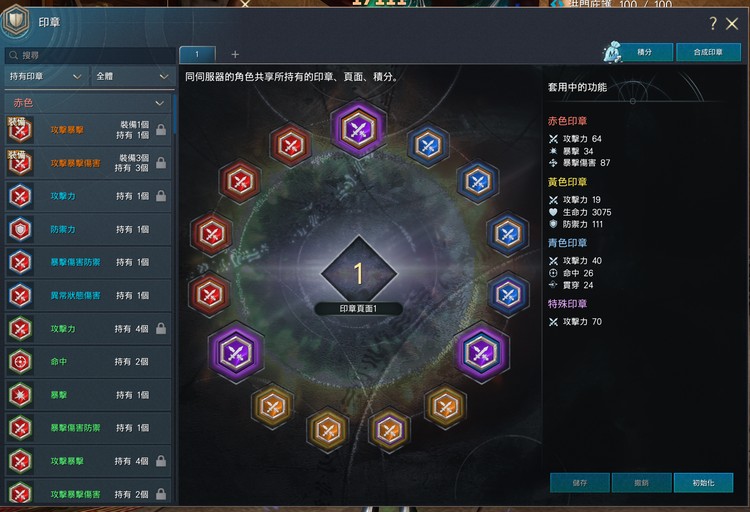Image resolution: width=750 pixels, height=512 pixels.
Task: Select the bottom-right purple special seal slot
Action: 482,352
